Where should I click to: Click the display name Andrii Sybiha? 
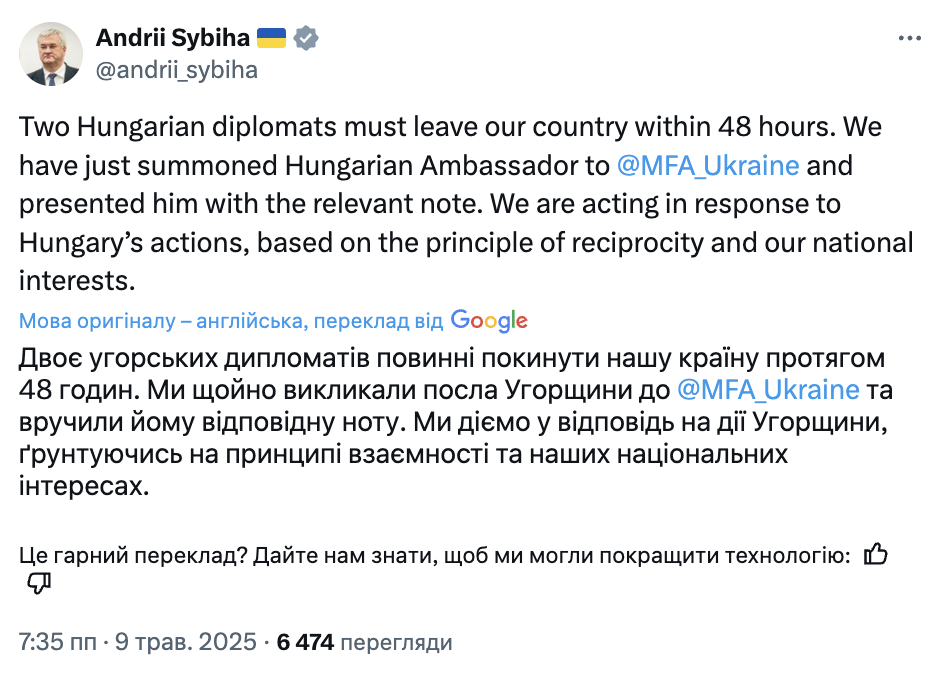(x=172, y=39)
